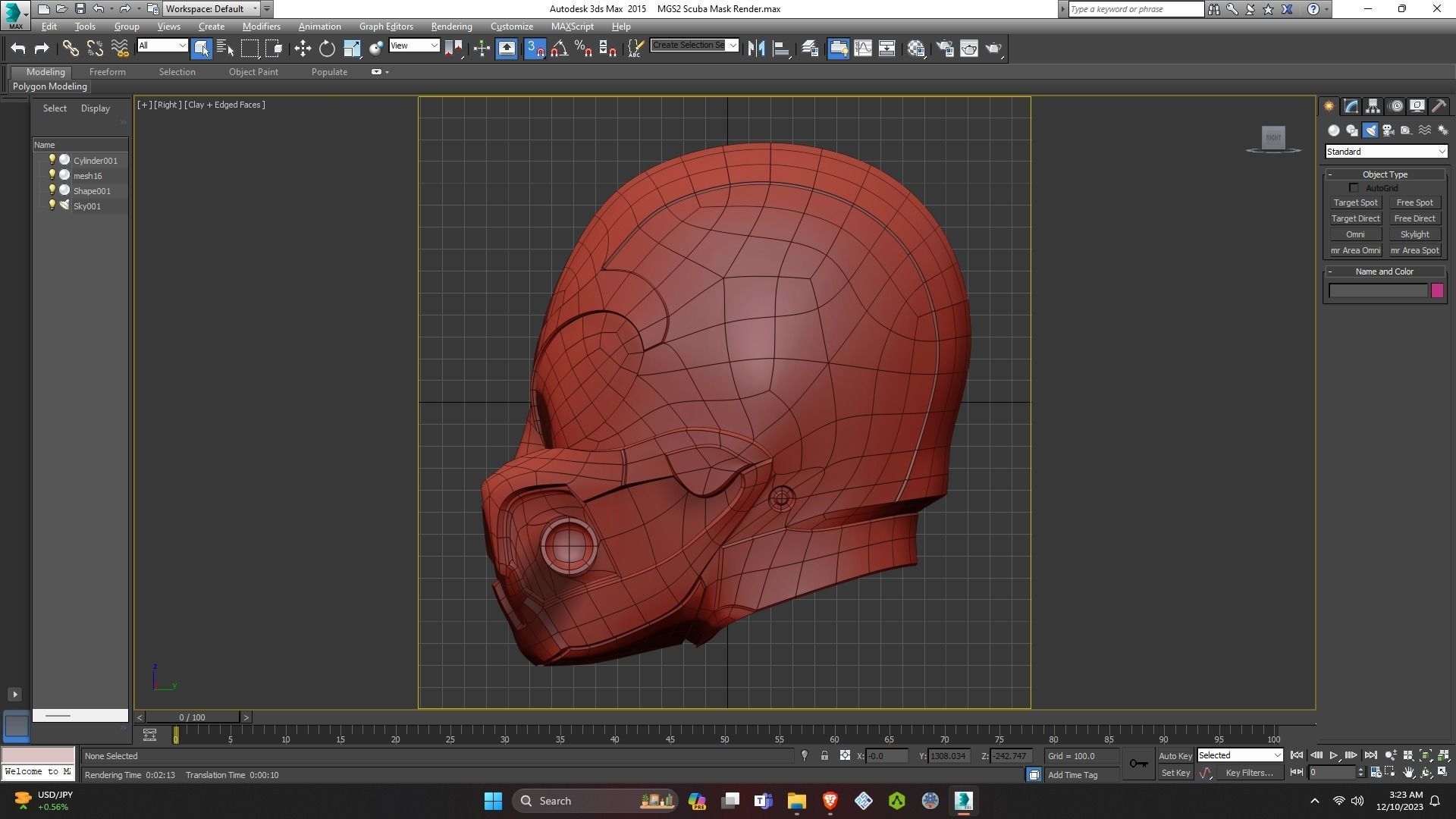Open the Modifiers menu

point(261,27)
